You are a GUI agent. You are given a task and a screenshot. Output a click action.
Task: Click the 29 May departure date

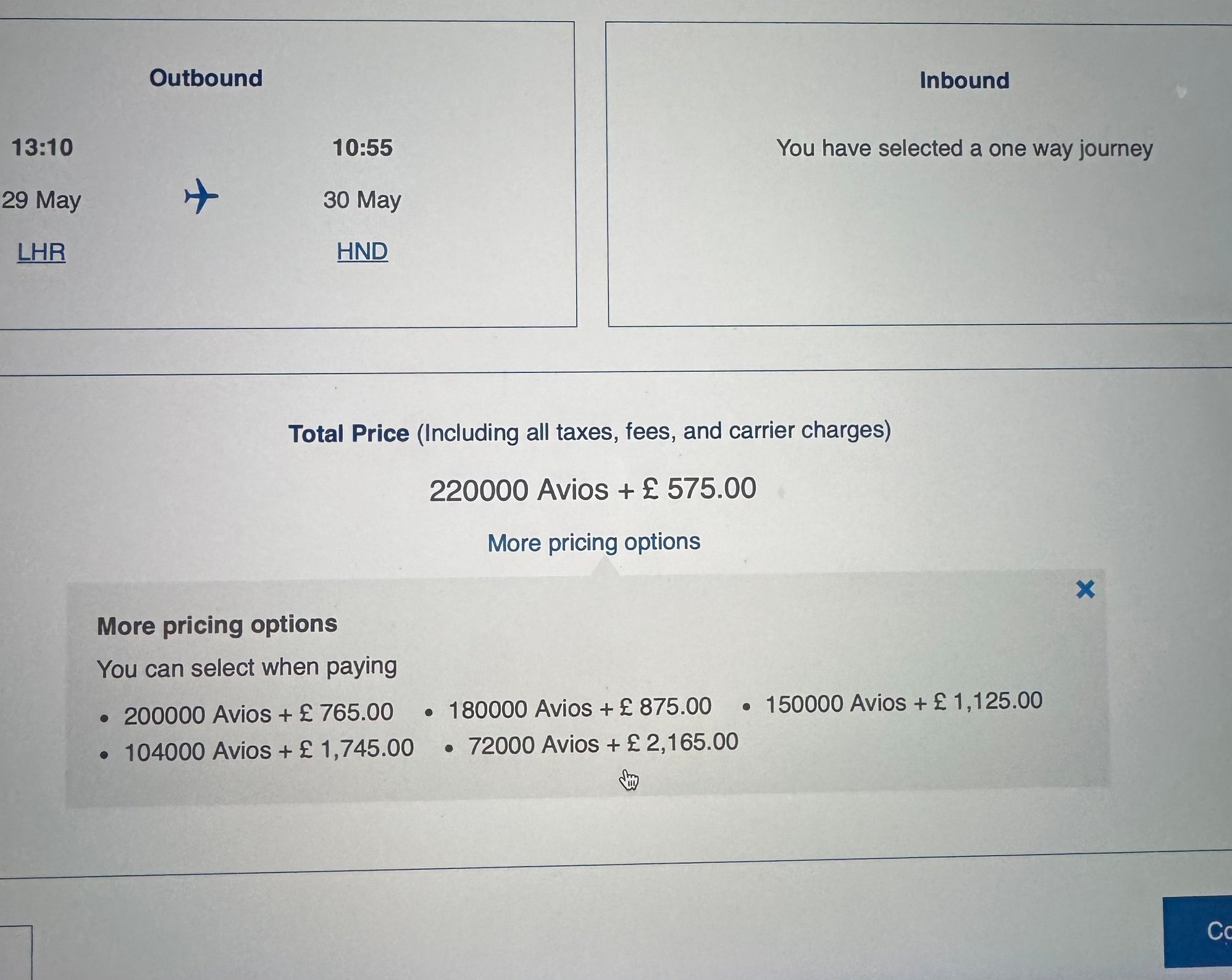point(41,200)
